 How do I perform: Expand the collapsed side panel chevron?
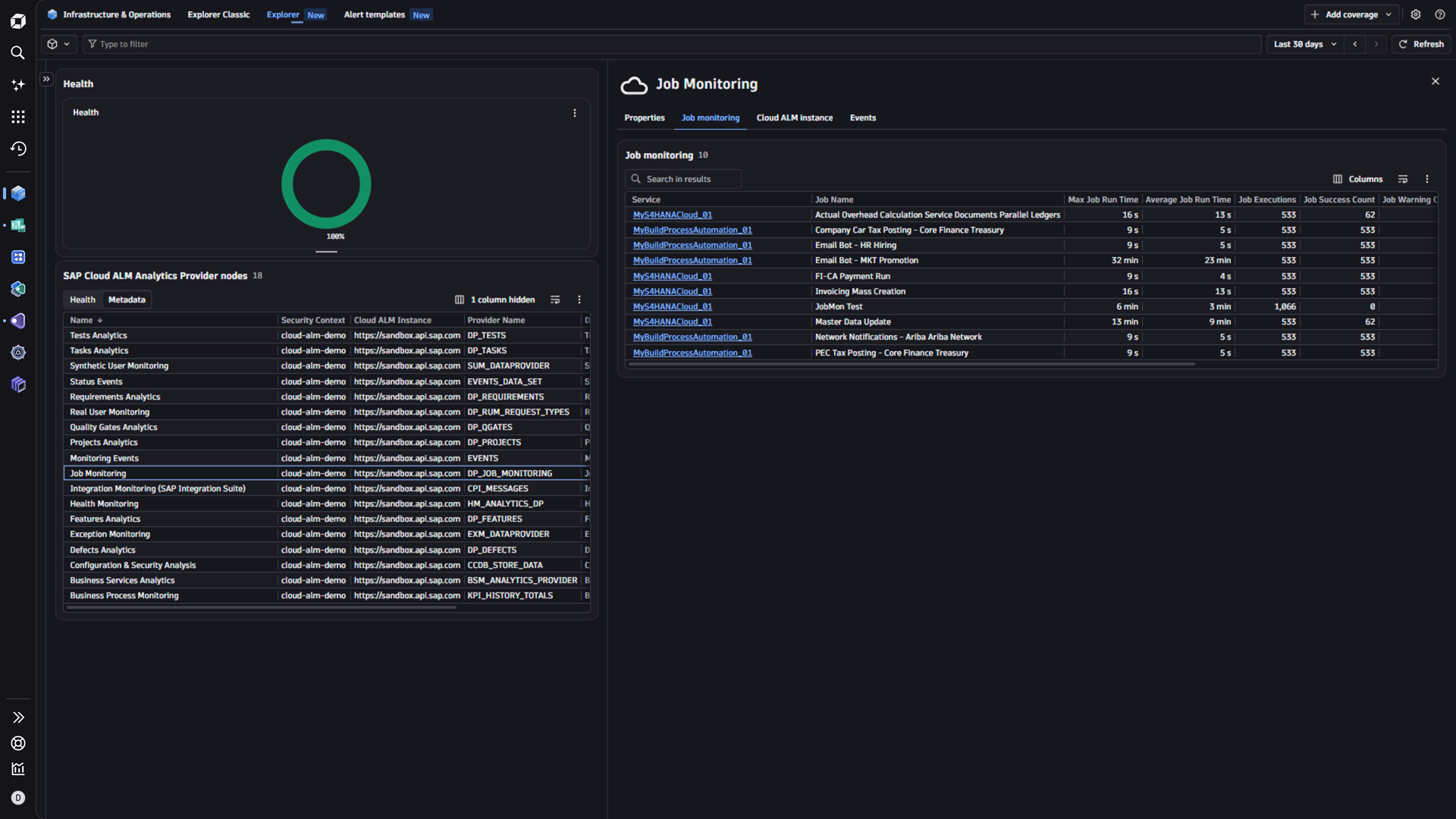46,78
